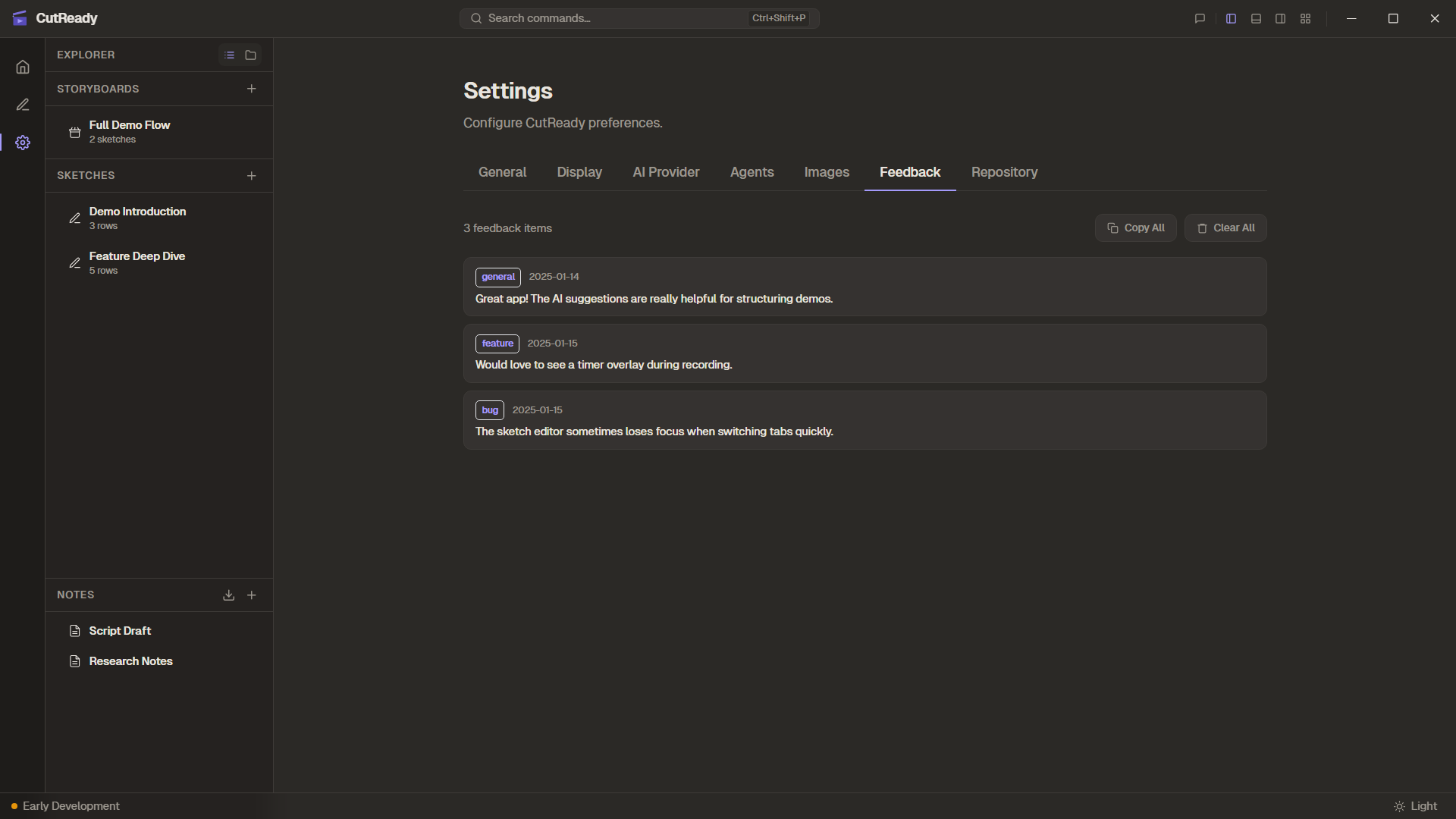The height and width of the screenshot is (819, 1456).
Task: Open the Home view from the sidebar
Action: (23, 67)
